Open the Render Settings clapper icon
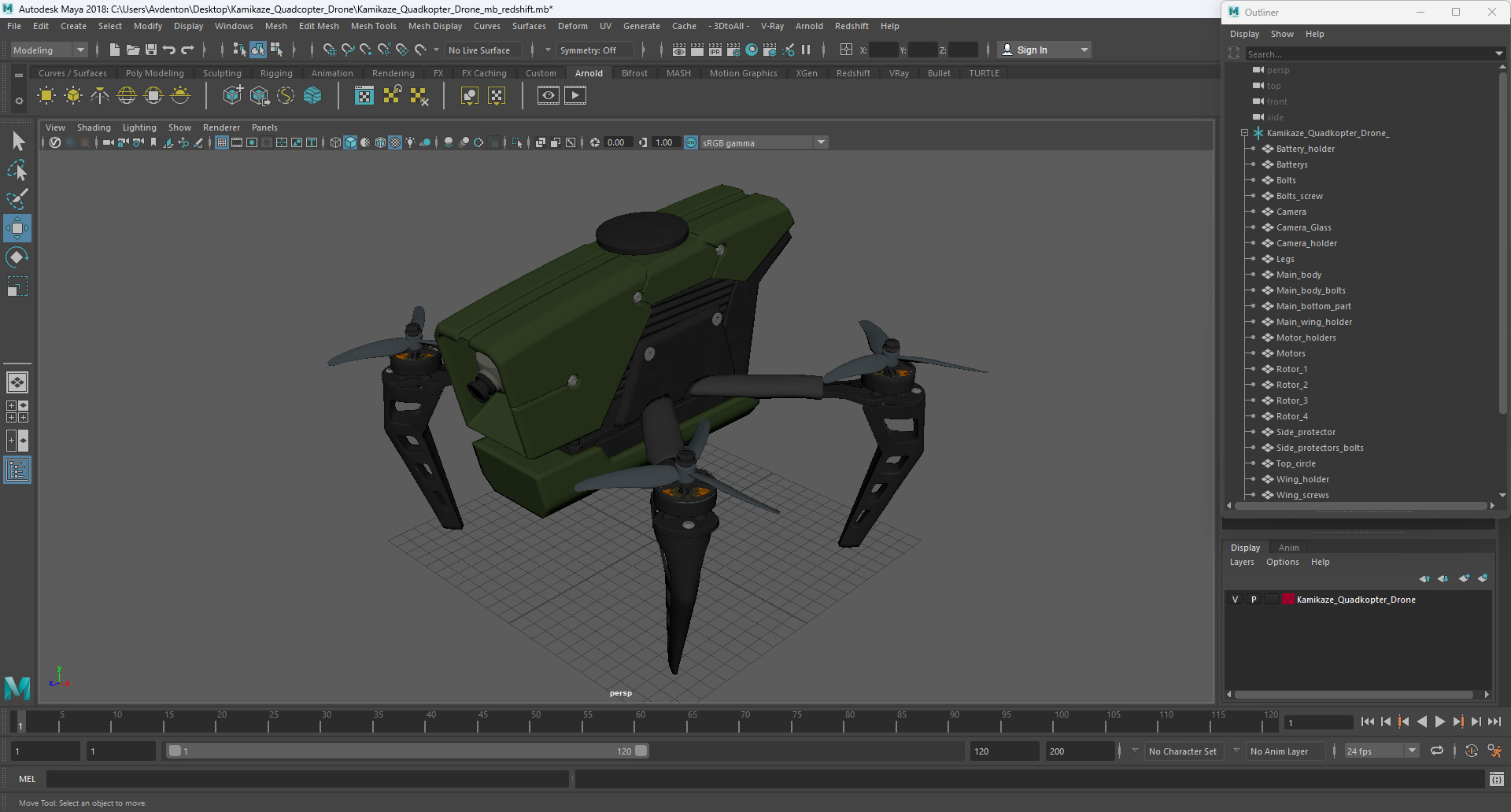 point(733,50)
